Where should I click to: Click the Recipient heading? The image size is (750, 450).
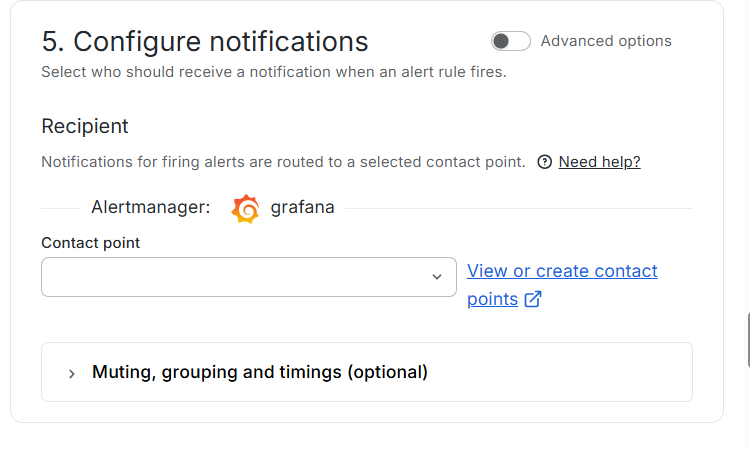85,126
